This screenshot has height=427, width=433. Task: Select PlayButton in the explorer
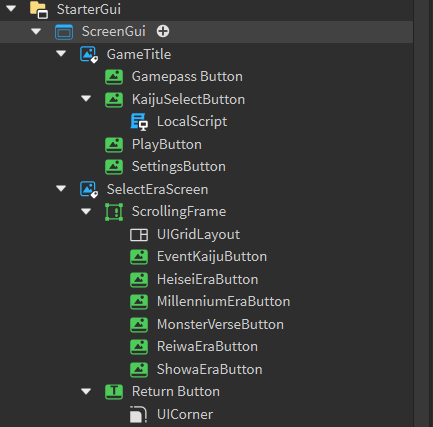pyautogui.click(x=167, y=145)
